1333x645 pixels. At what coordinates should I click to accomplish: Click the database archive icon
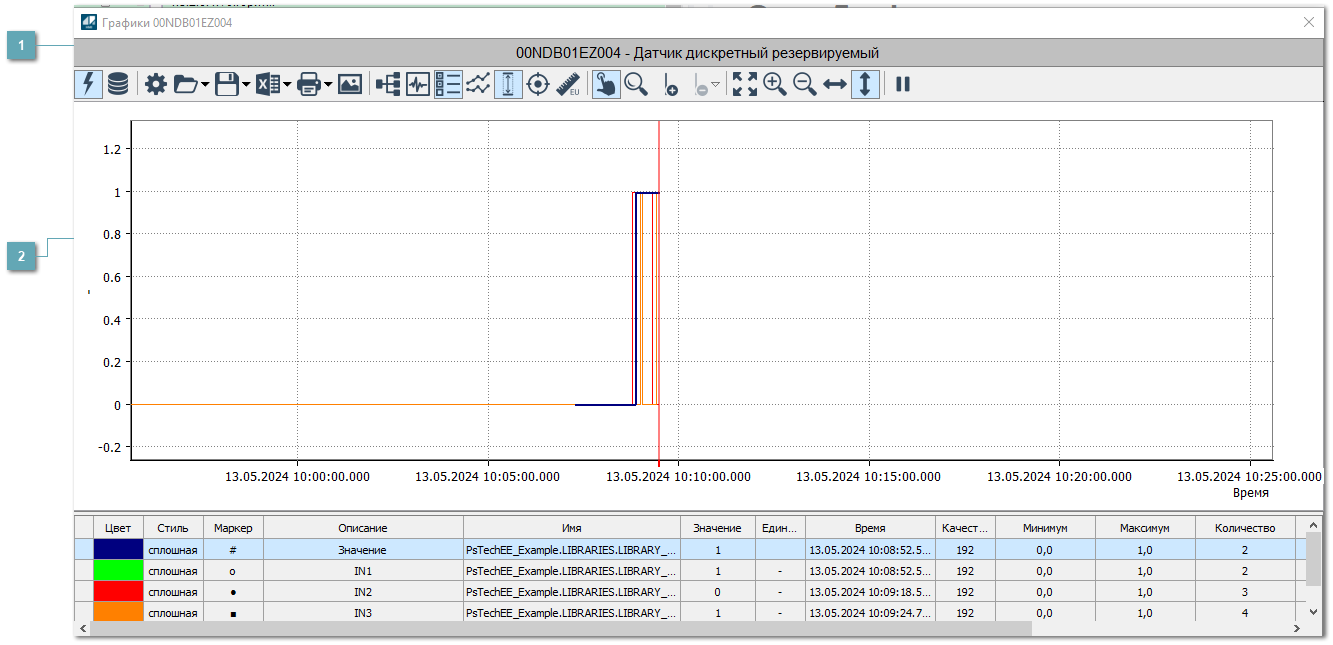118,85
